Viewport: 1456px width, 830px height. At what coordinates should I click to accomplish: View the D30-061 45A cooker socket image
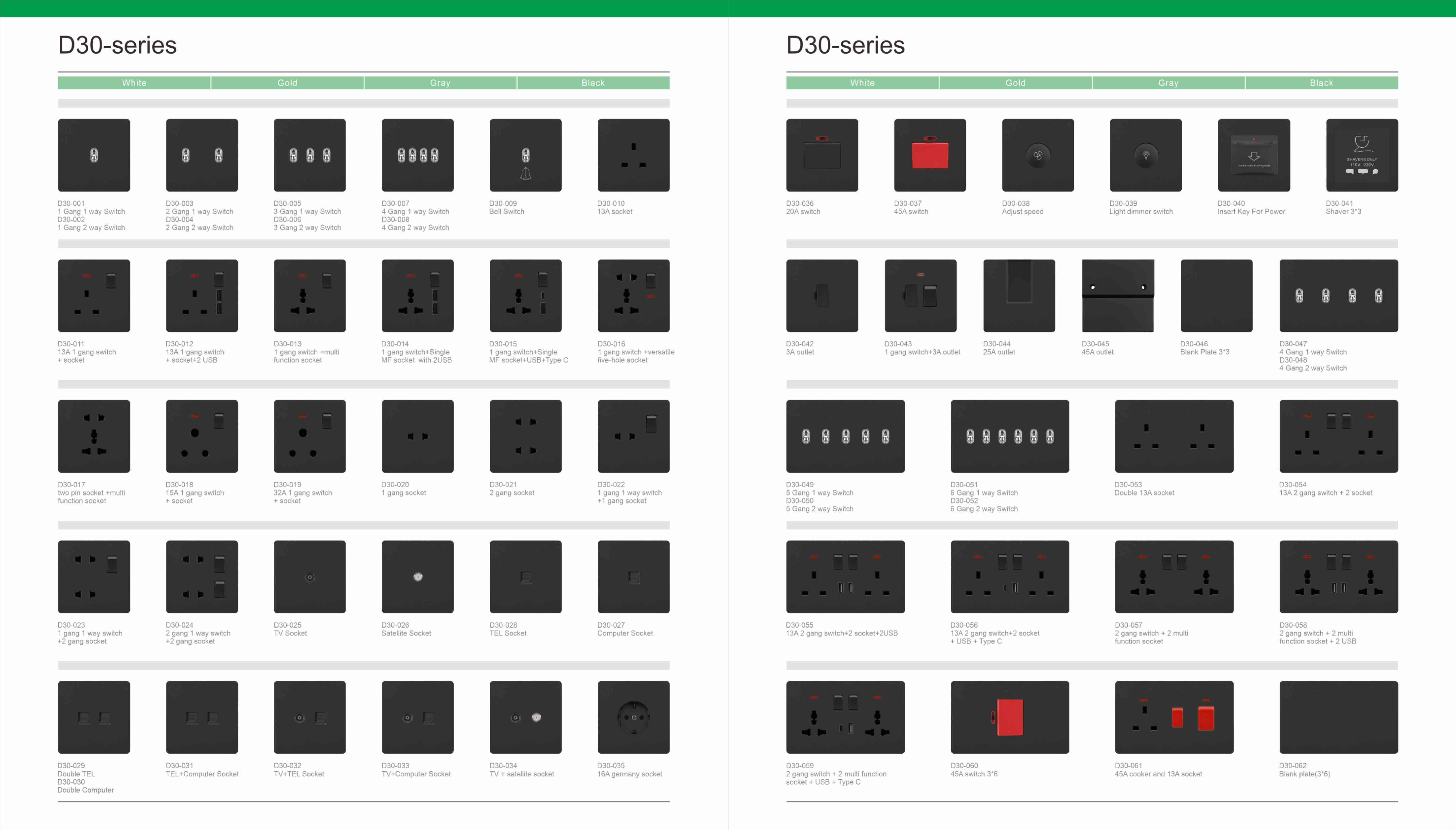(x=1174, y=717)
